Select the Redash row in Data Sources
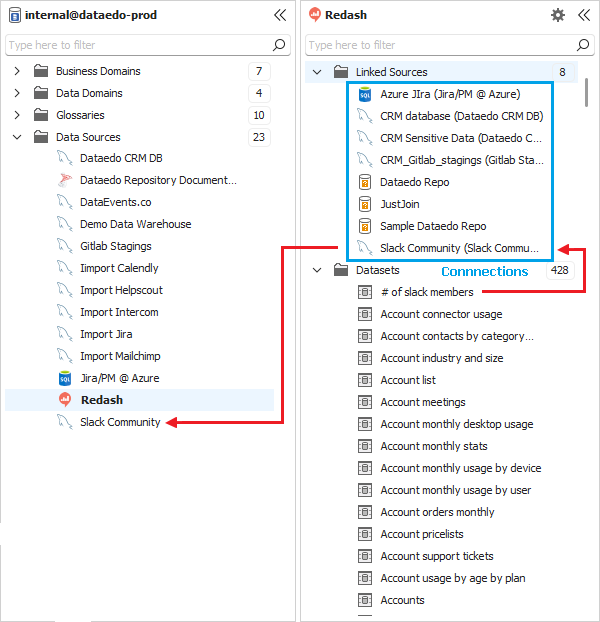 139,400
